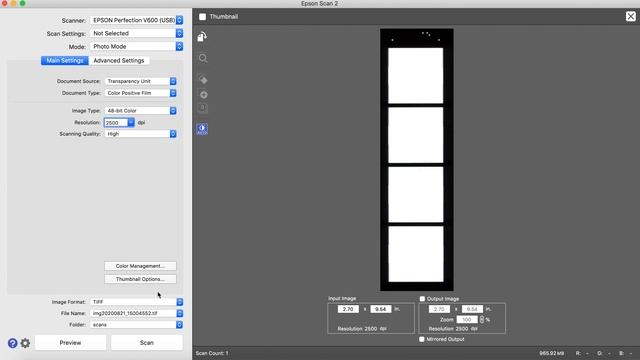Click the Preview button
The height and width of the screenshot is (360, 640).
[70, 343]
